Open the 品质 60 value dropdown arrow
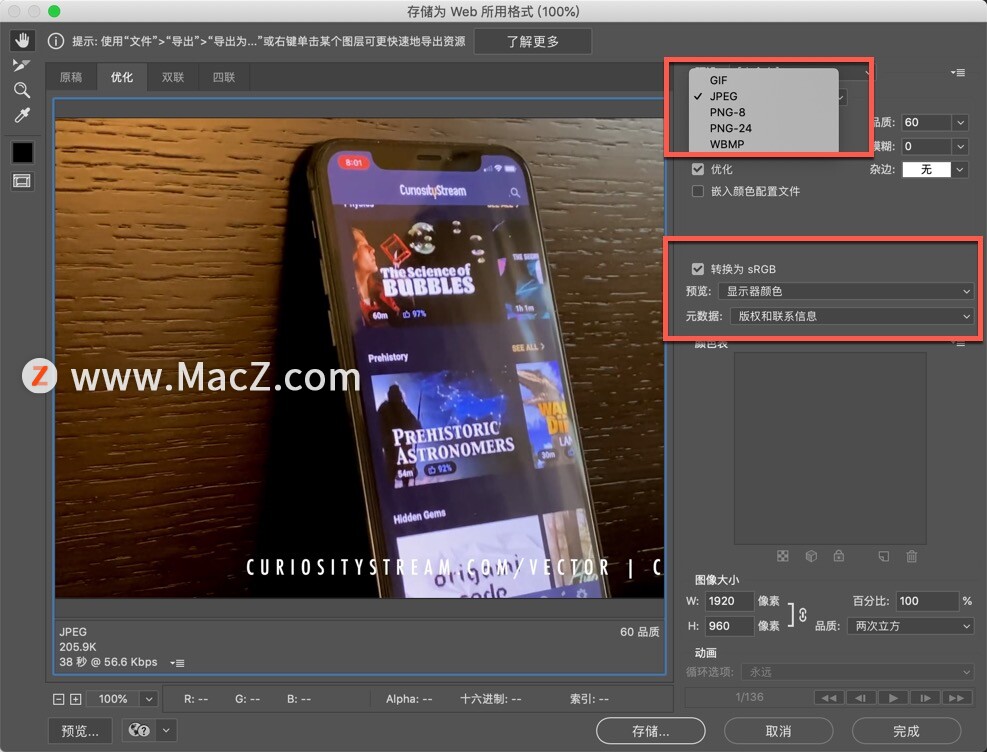Image resolution: width=987 pixels, height=752 pixels. pyautogui.click(x=960, y=123)
